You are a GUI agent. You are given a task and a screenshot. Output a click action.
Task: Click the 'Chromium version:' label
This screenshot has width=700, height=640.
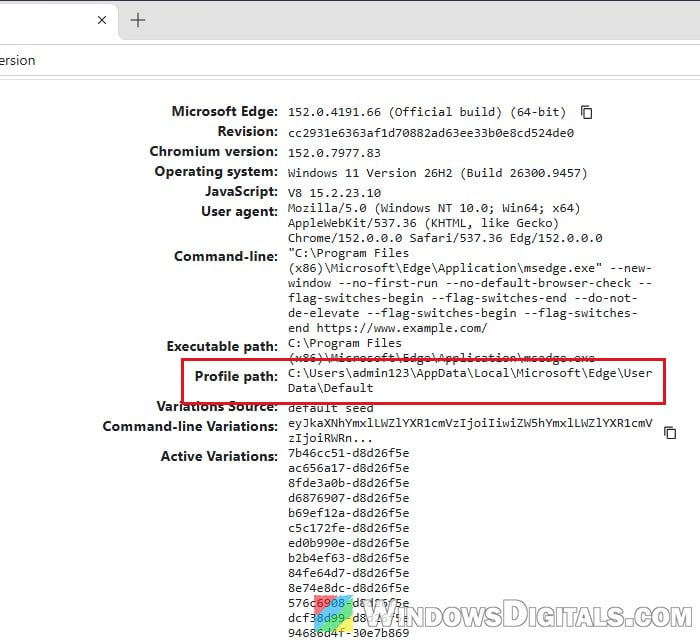coord(214,152)
